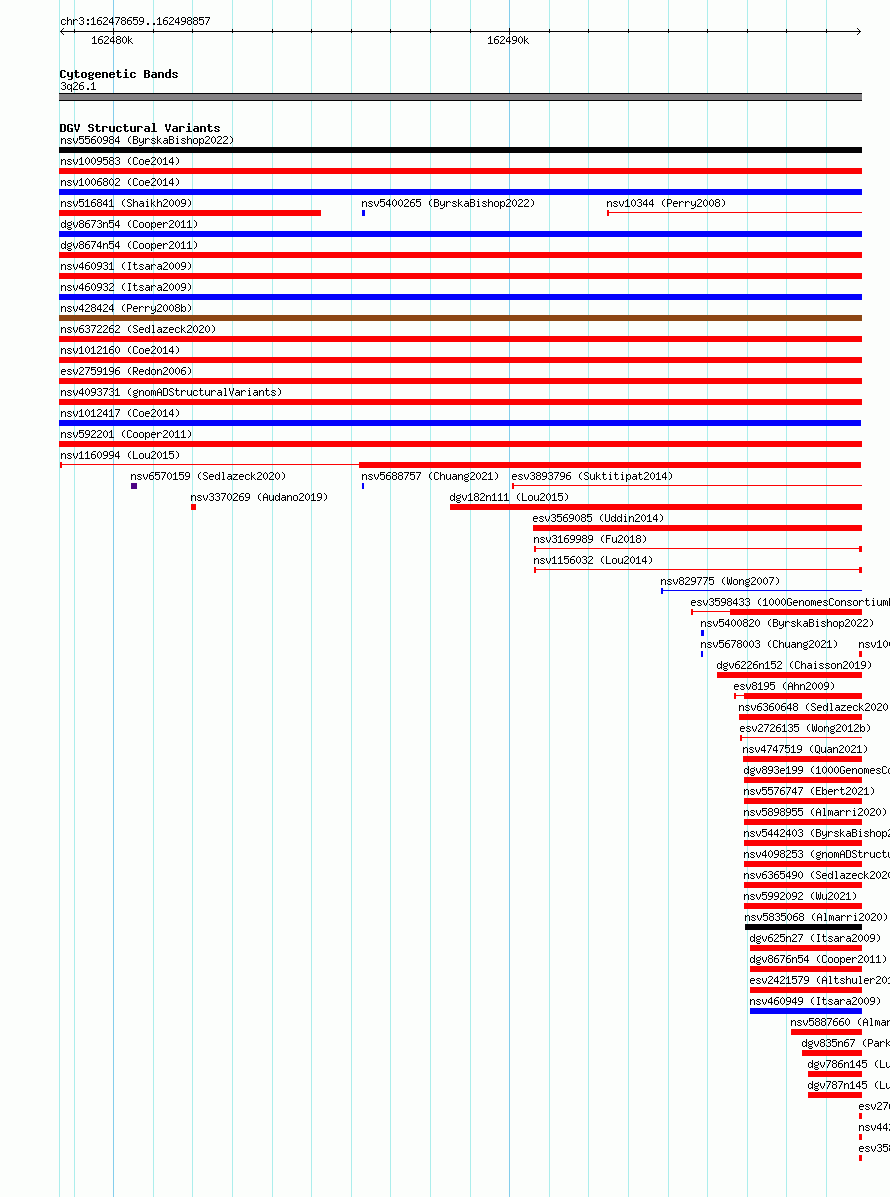Click the esv3598433 (1000GenomesConsortium label
The image size is (890, 1197).
(x=790, y=602)
